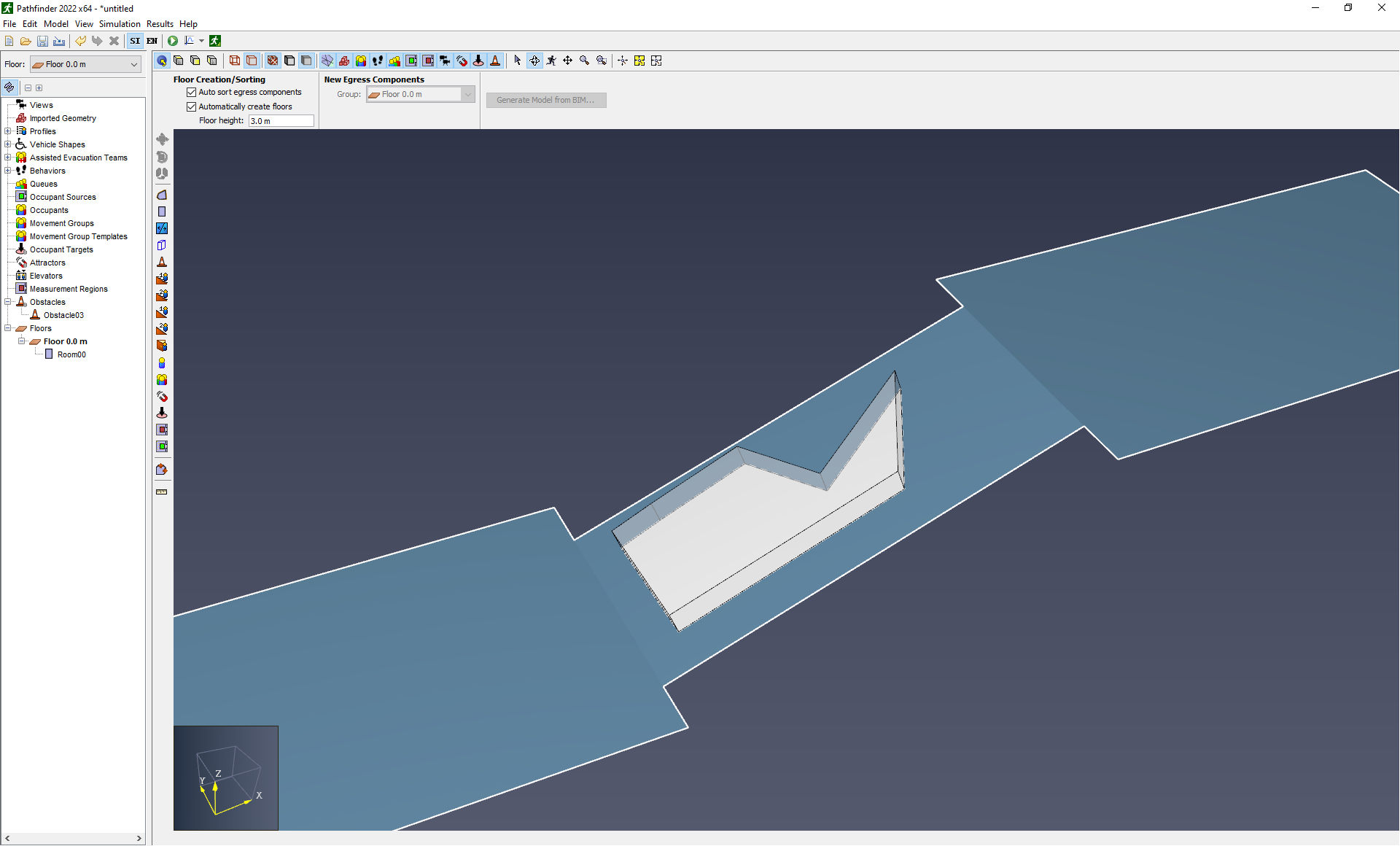Open the Floor dropdown selector
Image resolution: width=1400 pixels, height=846 pixels.
click(85, 64)
